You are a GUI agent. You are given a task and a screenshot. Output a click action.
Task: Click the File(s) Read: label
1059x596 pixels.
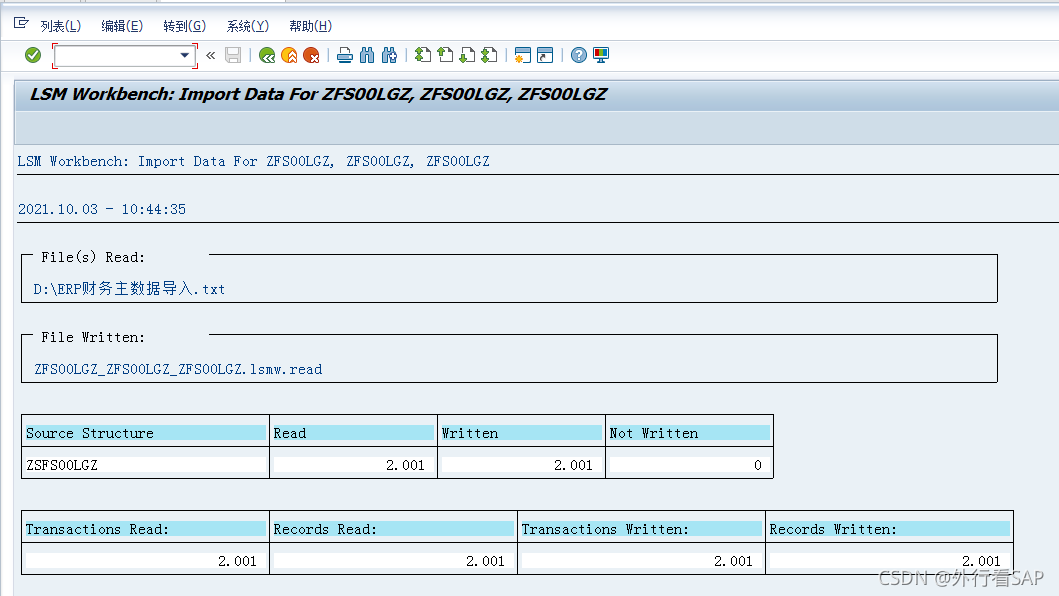point(93,257)
